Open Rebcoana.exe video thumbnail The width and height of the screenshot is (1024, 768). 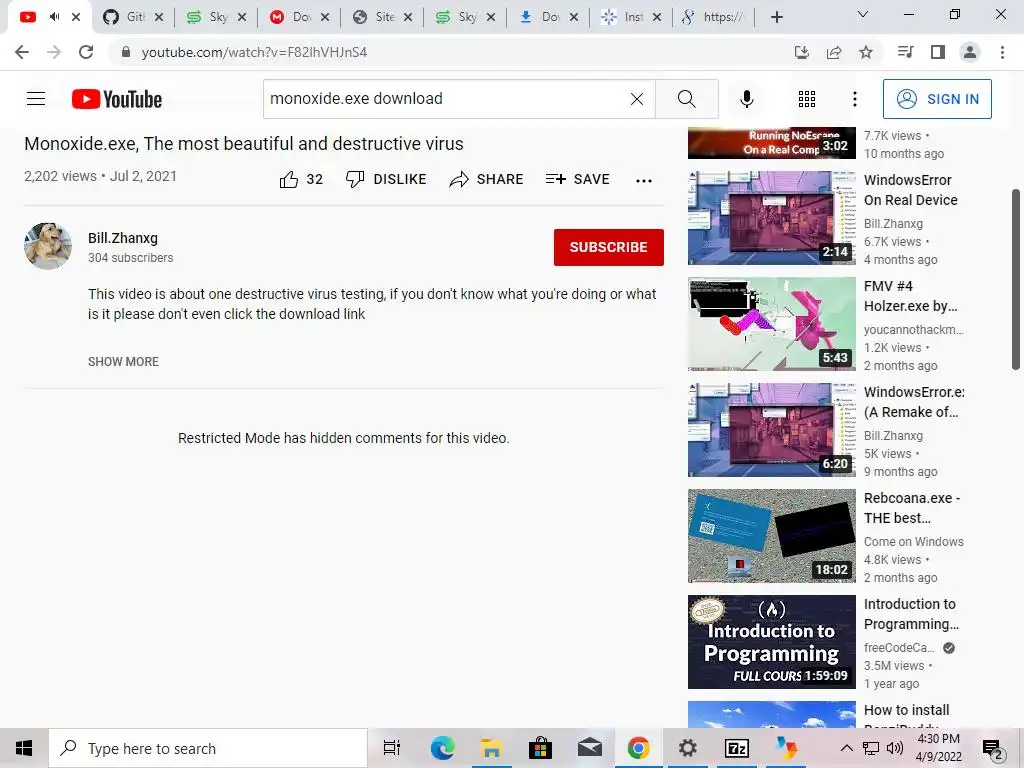click(771, 536)
